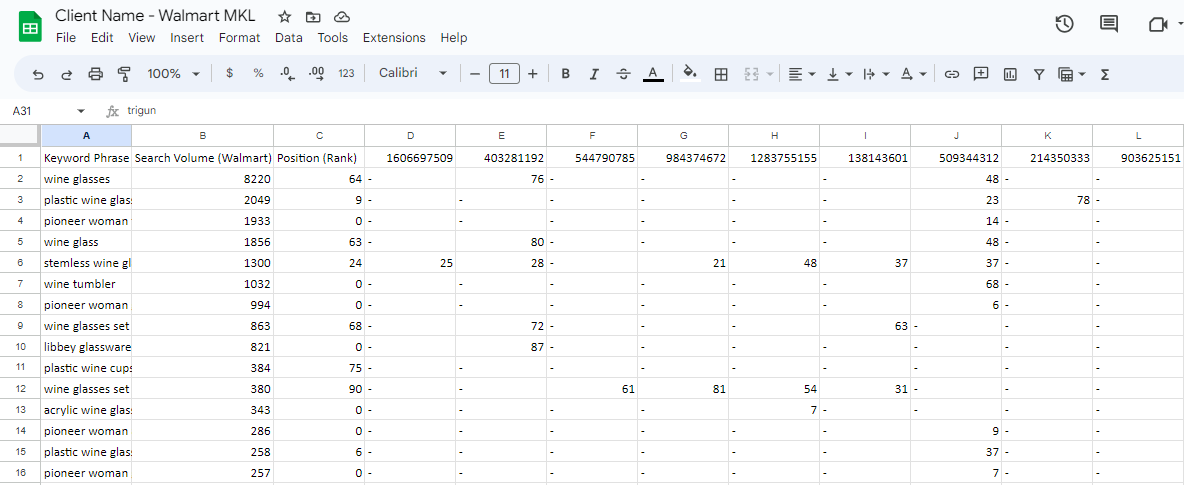
Task: Open the Edit menu
Action: coord(102,38)
